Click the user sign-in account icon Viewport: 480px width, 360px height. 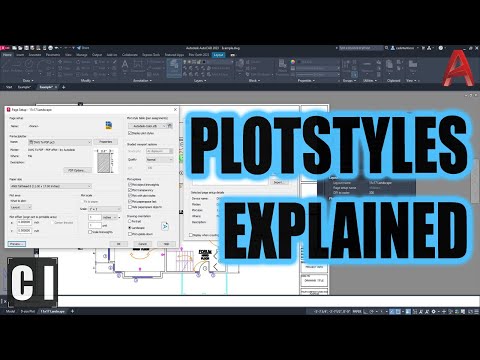393,48
